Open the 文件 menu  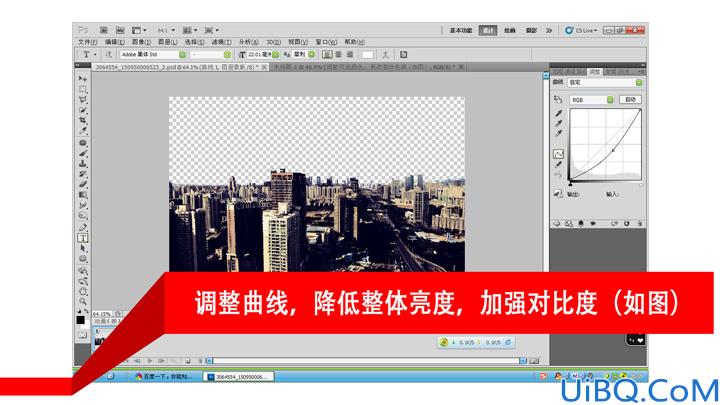(87, 42)
